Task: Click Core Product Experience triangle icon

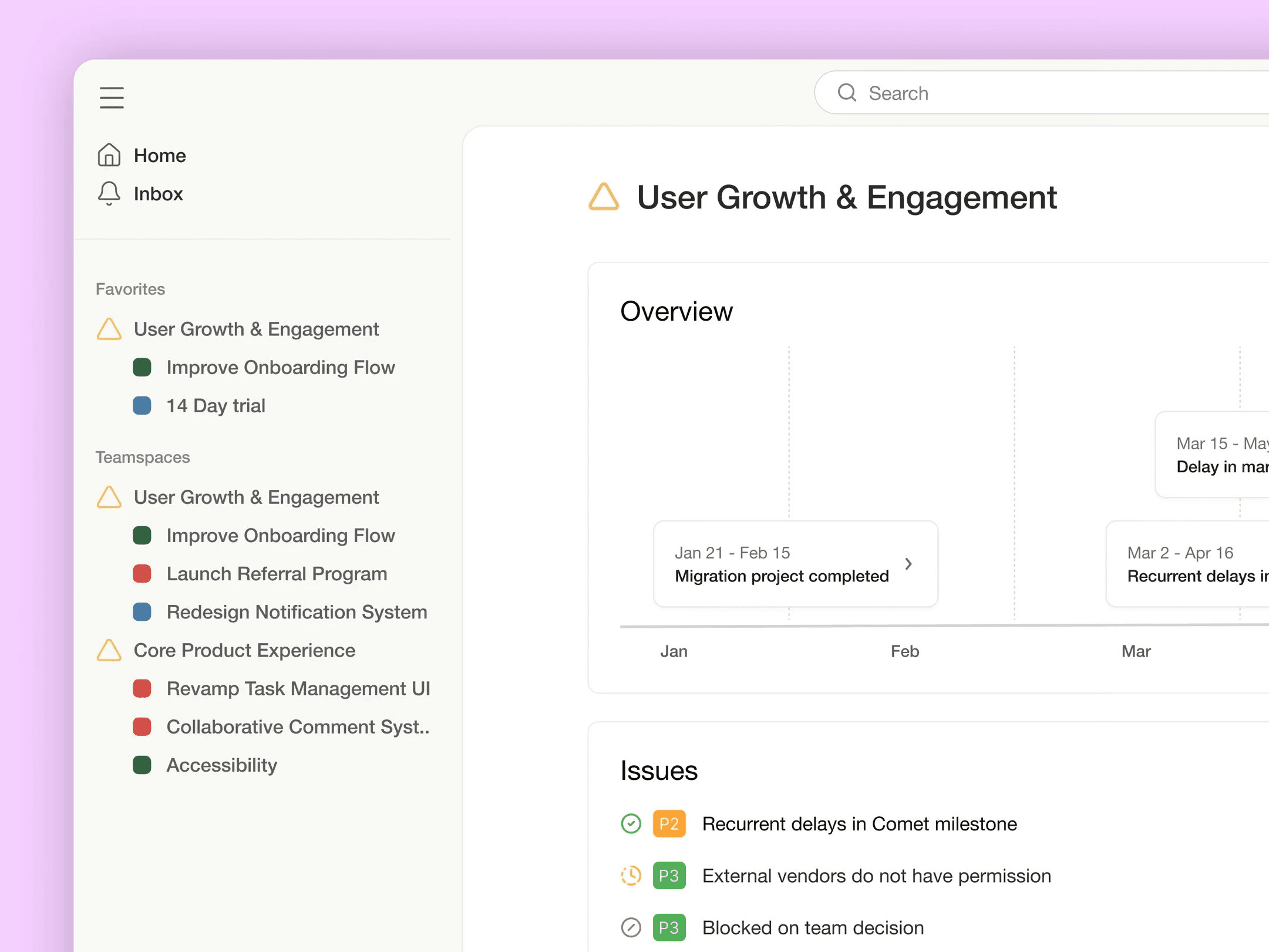Action: click(x=109, y=650)
